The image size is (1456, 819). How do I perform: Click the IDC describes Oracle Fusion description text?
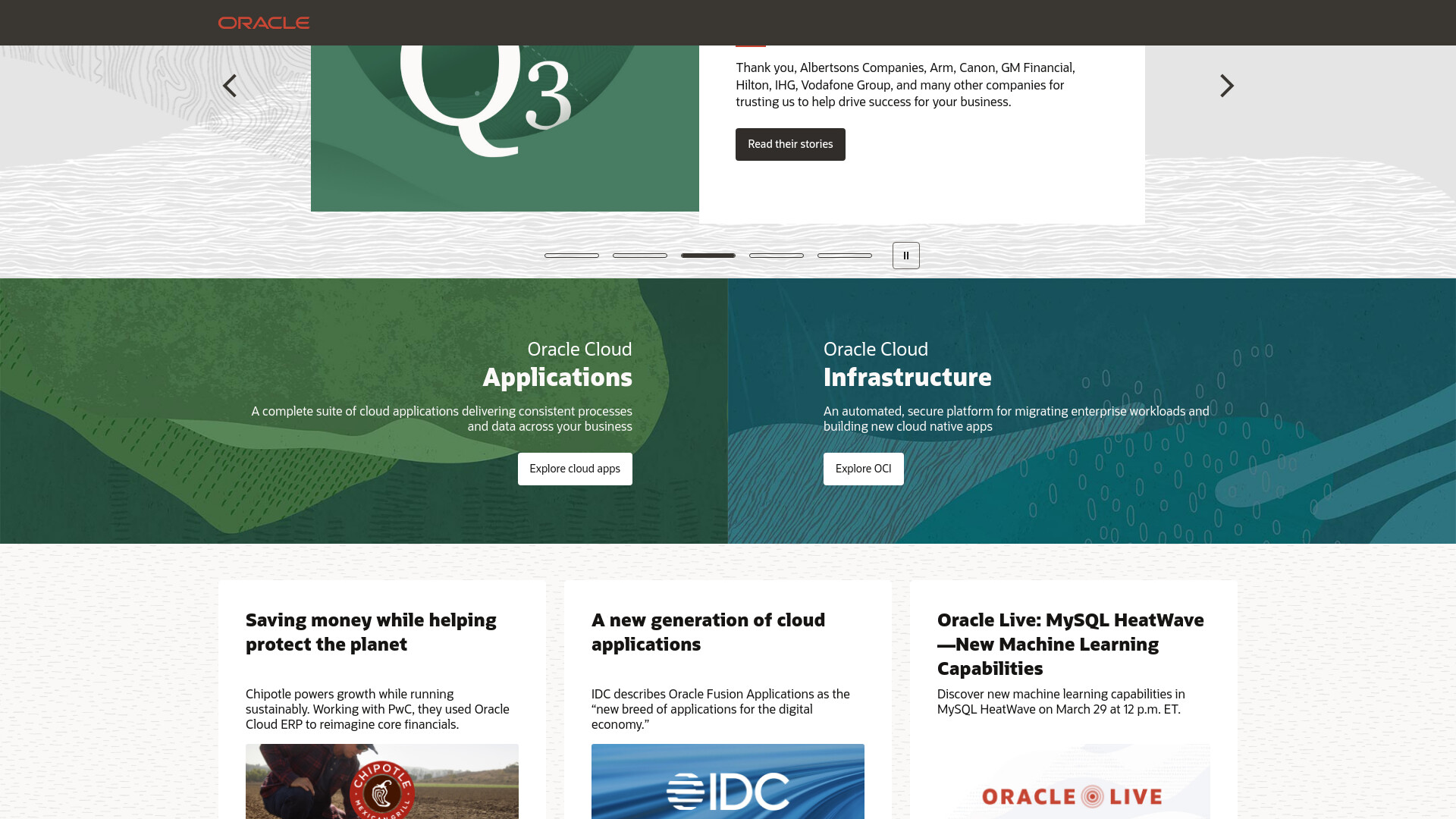pos(720,709)
